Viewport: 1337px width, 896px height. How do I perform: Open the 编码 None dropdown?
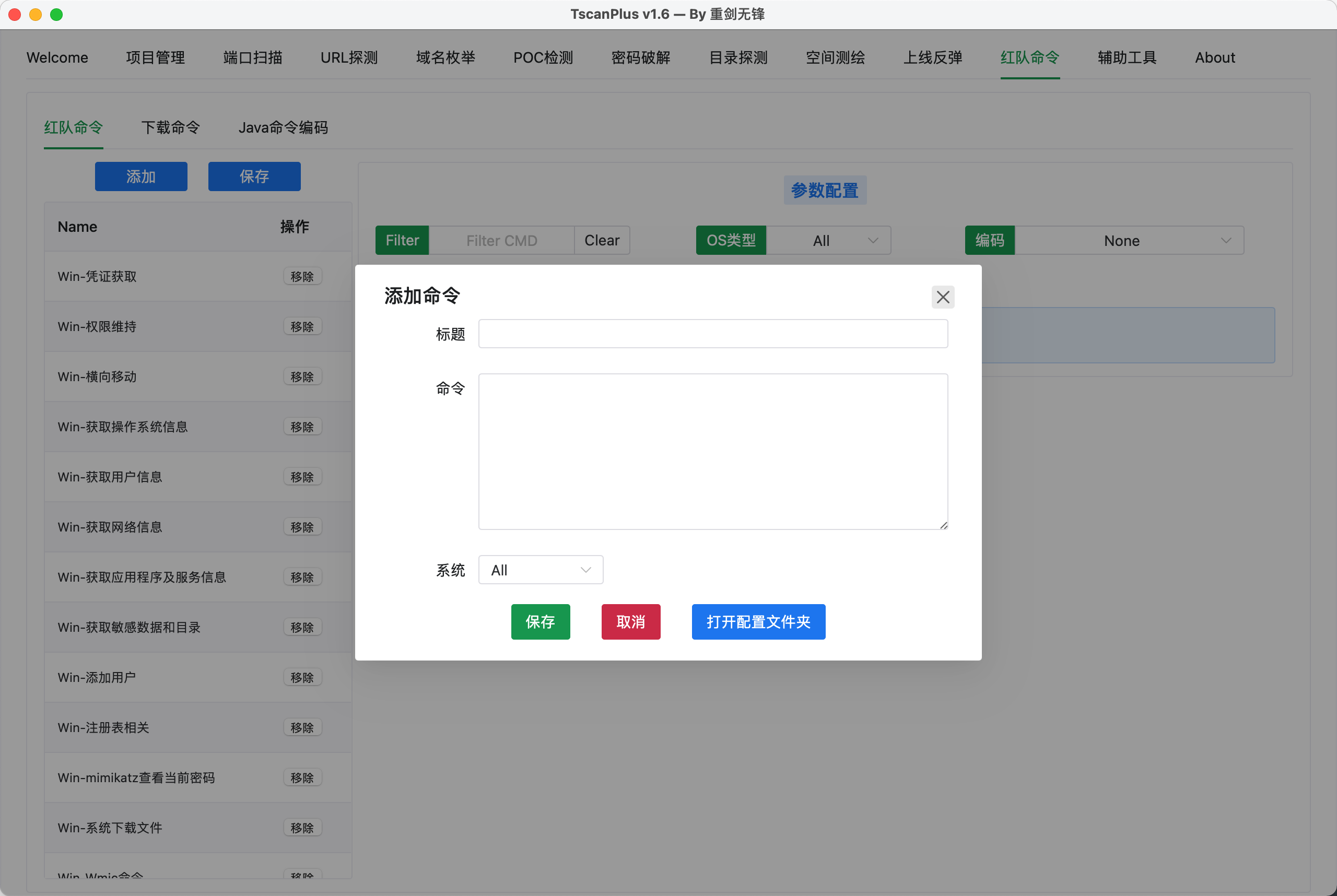point(1129,241)
